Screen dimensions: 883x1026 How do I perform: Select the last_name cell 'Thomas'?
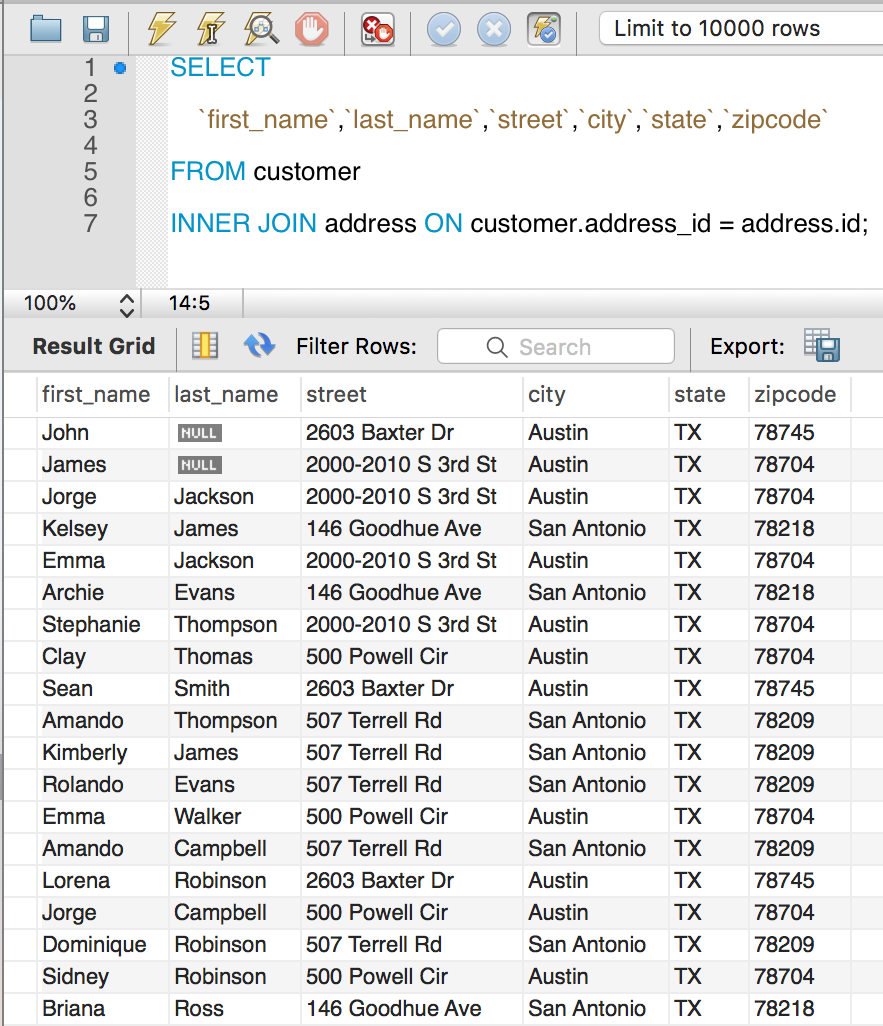tap(234, 657)
